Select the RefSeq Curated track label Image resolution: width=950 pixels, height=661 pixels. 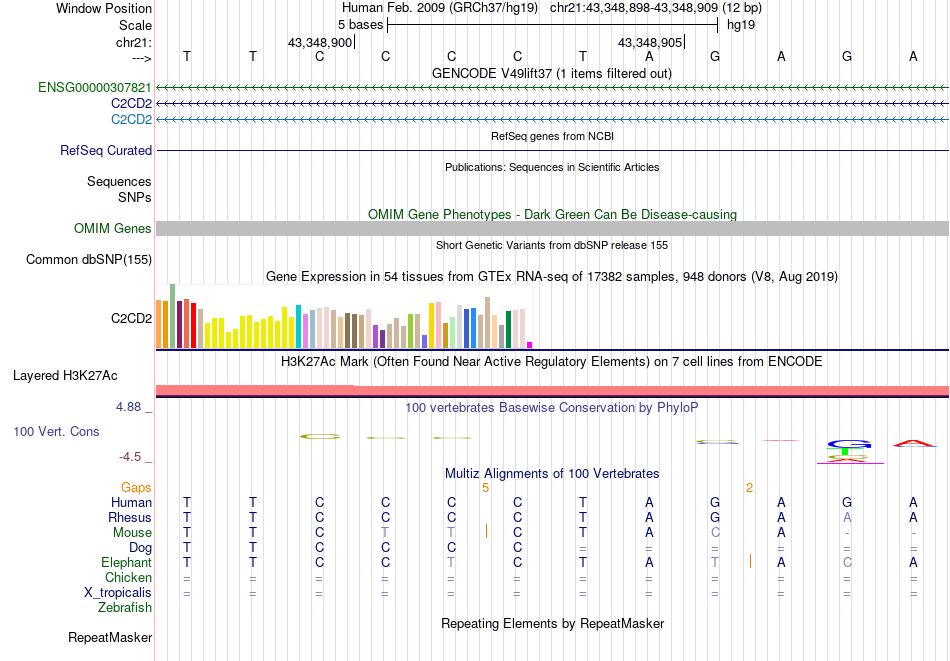tap(106, 150)
